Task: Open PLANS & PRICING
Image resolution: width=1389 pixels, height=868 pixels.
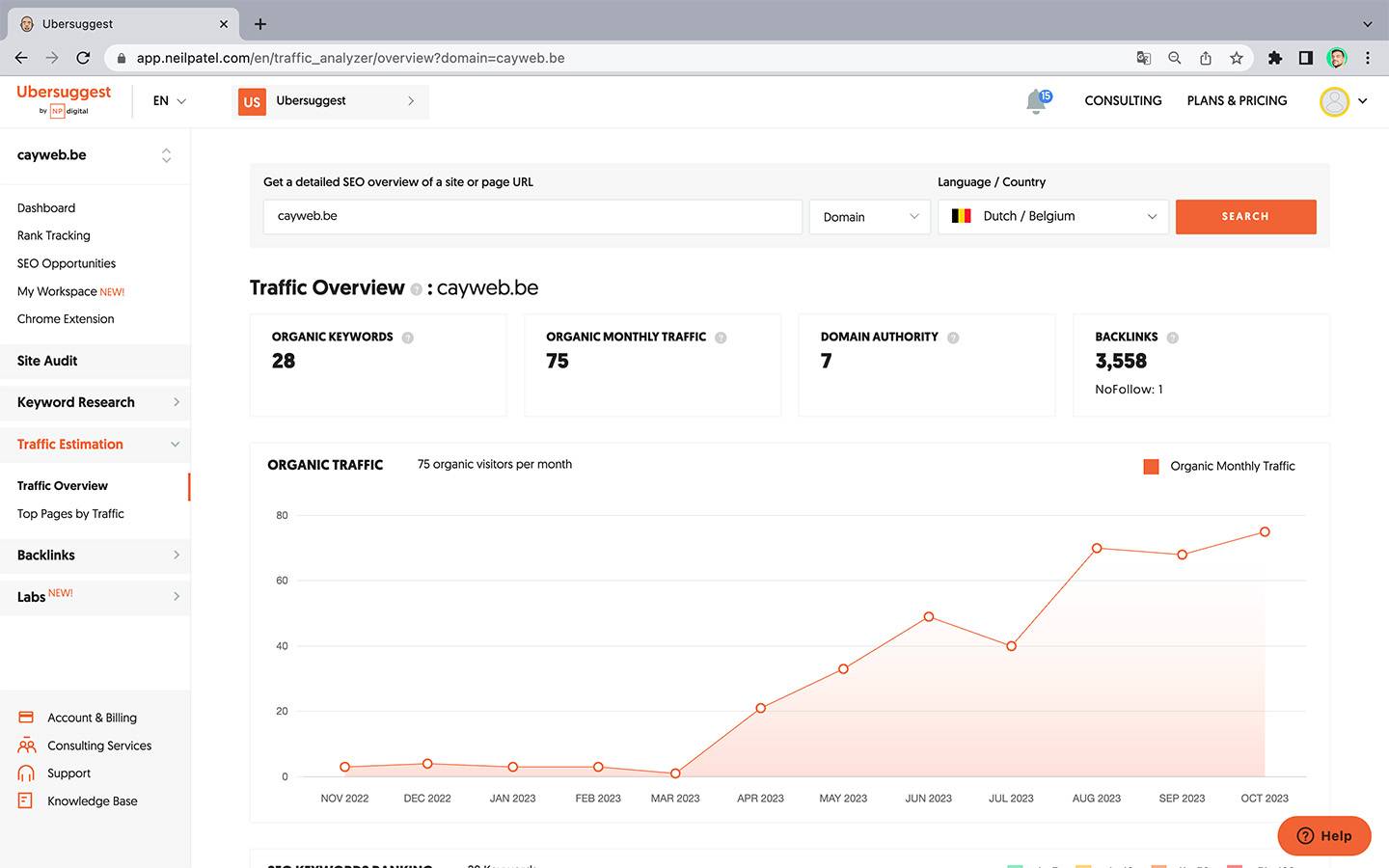Action: (1237, 101)
